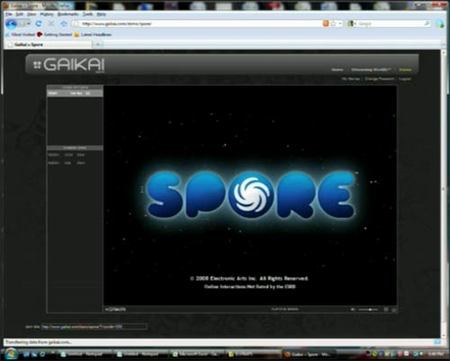Click the Gaikai logo
Viewport: 450px width, 361px height.
pos(69,65)
